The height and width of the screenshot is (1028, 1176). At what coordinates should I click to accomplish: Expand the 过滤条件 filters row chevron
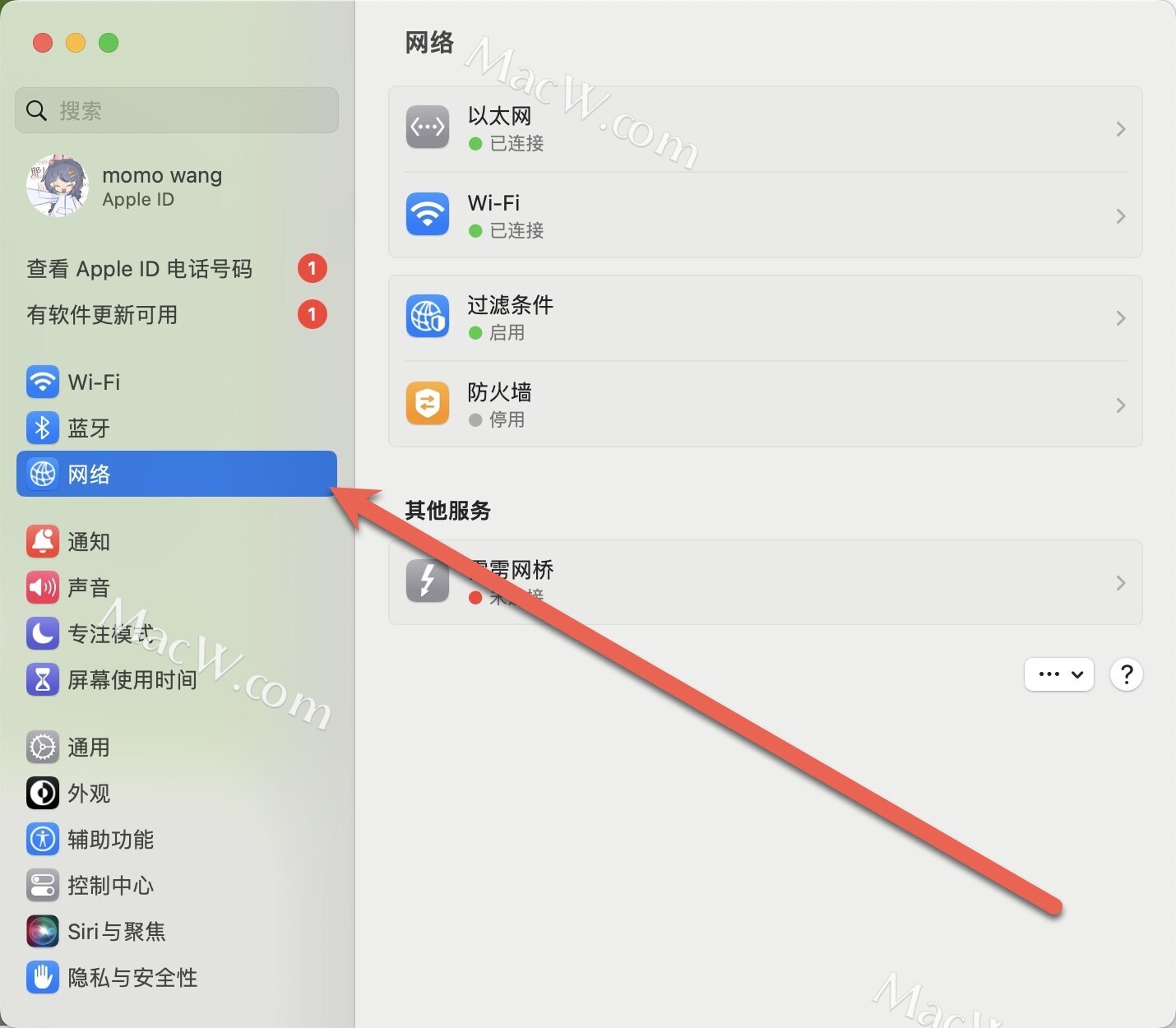[x=1120, y=318]
